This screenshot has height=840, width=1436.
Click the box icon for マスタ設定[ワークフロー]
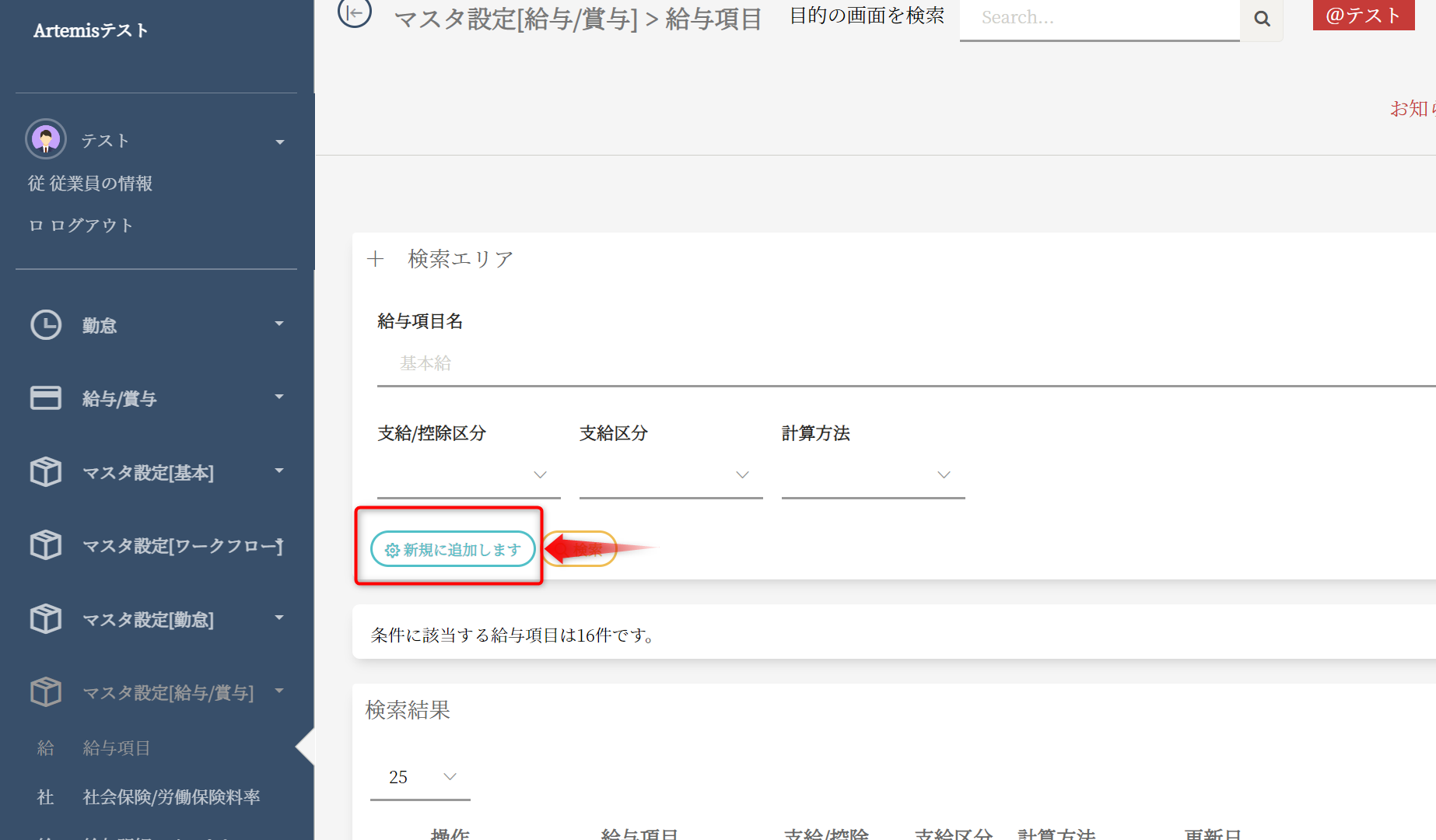click(46, 545)
